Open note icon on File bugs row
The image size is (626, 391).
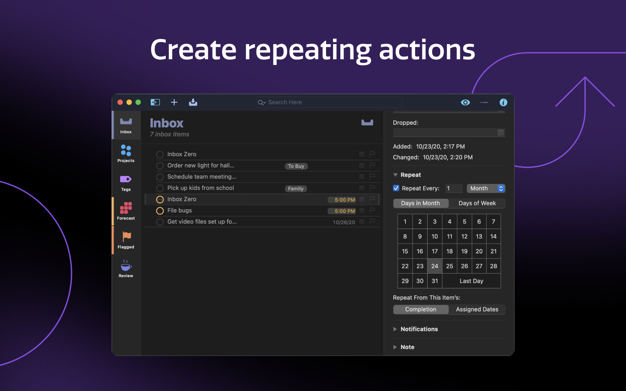click(362, 210)
